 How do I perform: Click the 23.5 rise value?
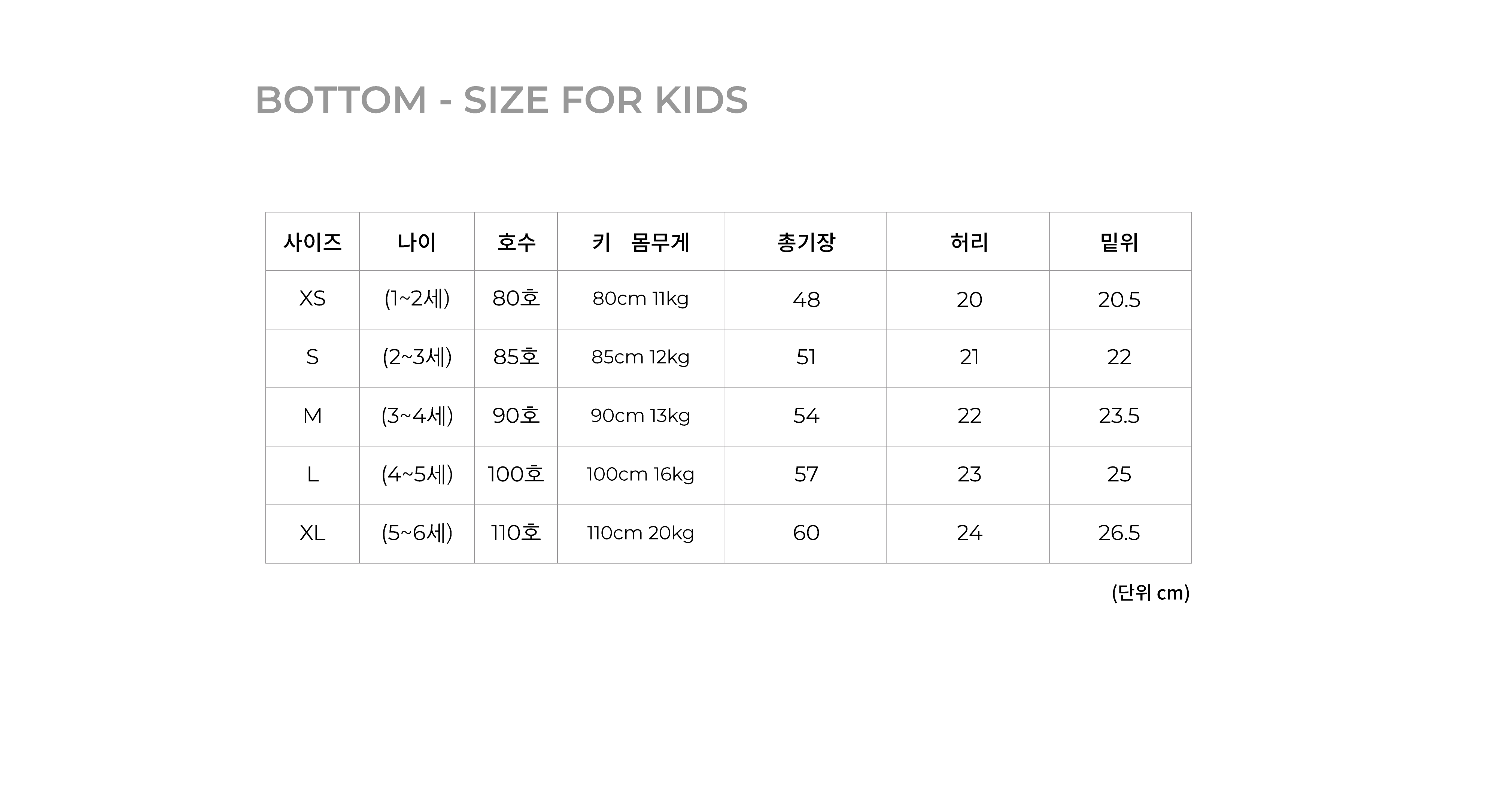click(1119, 416)
